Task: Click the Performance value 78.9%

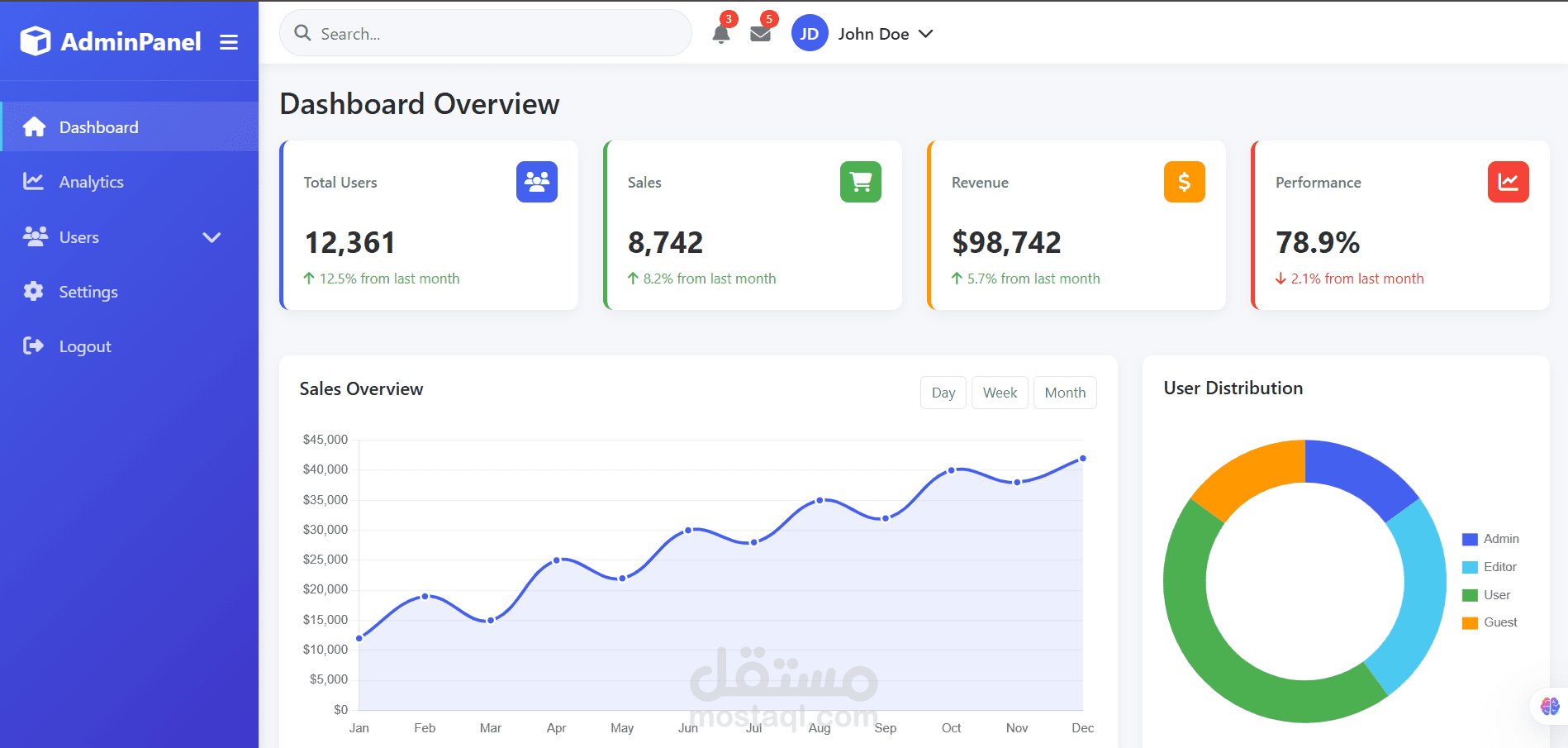Action: tap(1318, 242)
